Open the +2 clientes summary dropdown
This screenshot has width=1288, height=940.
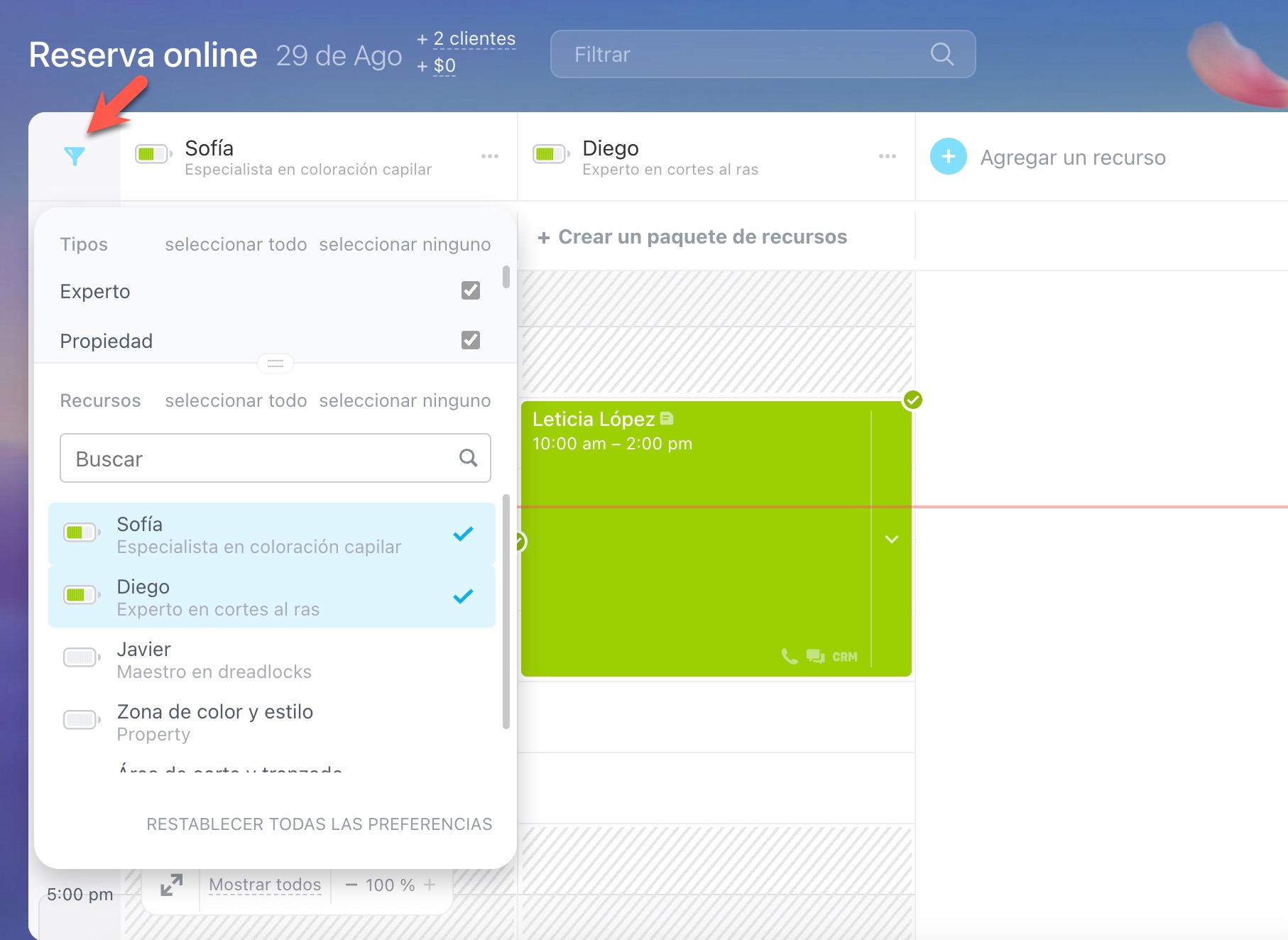click(474, 39)
